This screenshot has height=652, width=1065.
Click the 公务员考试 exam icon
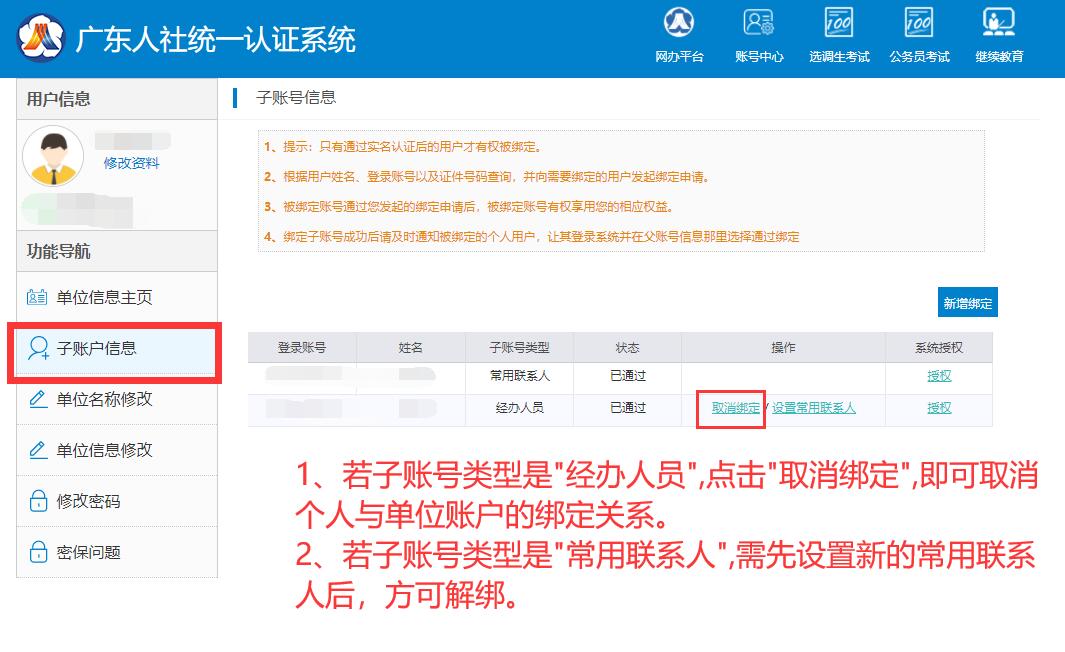coord(919,24)
